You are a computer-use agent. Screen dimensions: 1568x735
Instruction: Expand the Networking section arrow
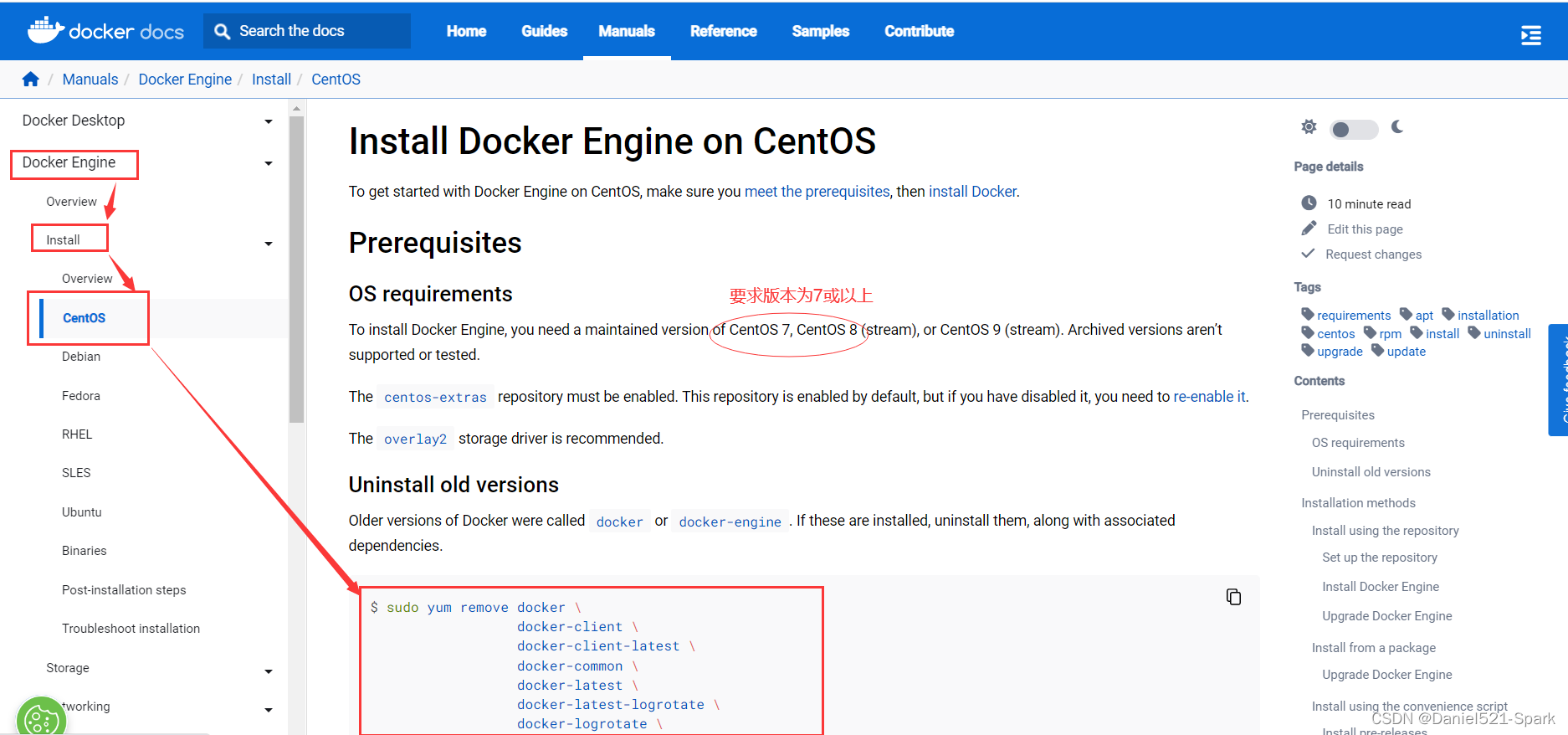click(x=269, y=710)
